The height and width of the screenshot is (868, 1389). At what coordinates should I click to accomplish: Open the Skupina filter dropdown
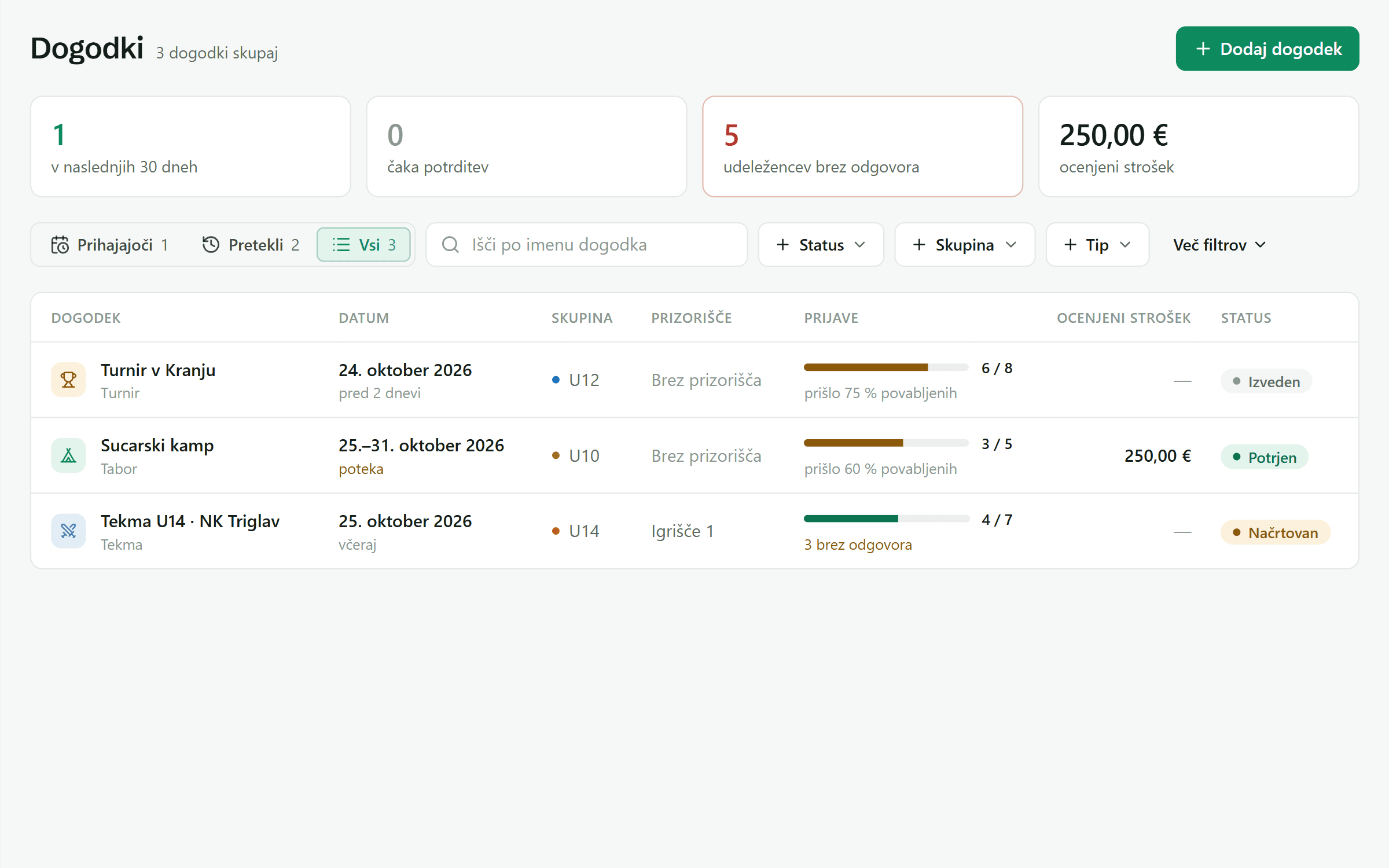pyautogui.click(x=965, y=245)
